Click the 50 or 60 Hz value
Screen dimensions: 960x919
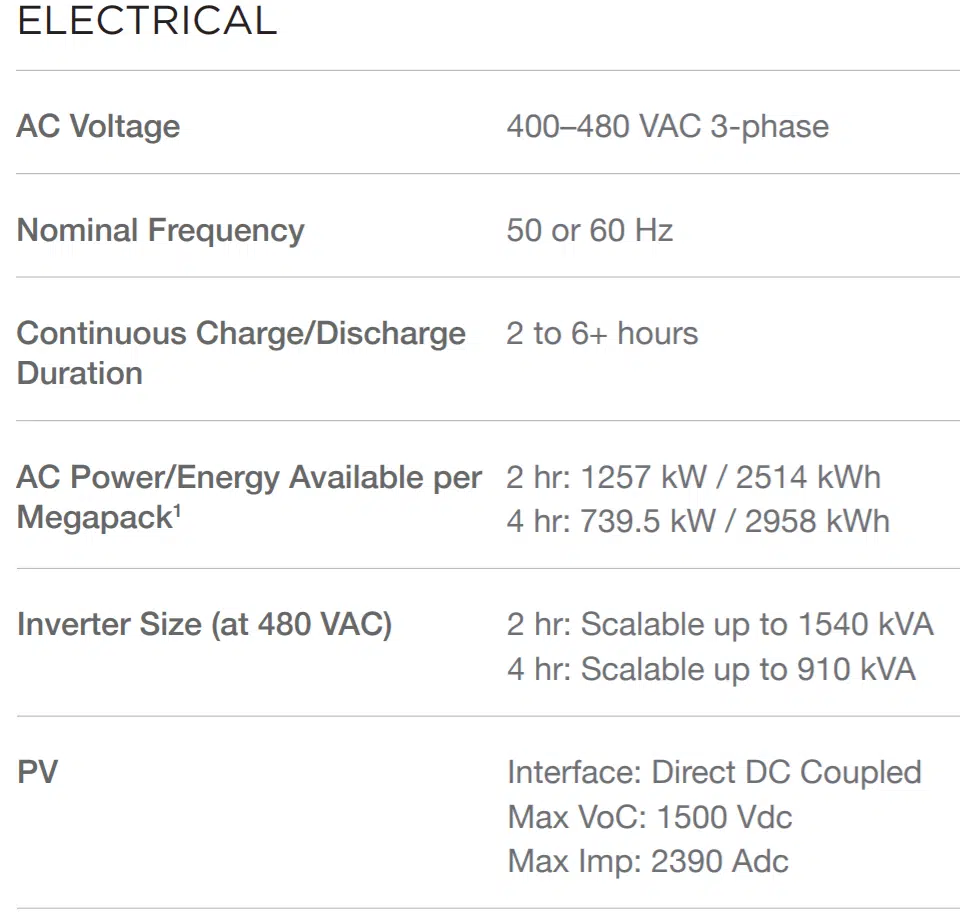pyautogui.click(x=589, y=230)
